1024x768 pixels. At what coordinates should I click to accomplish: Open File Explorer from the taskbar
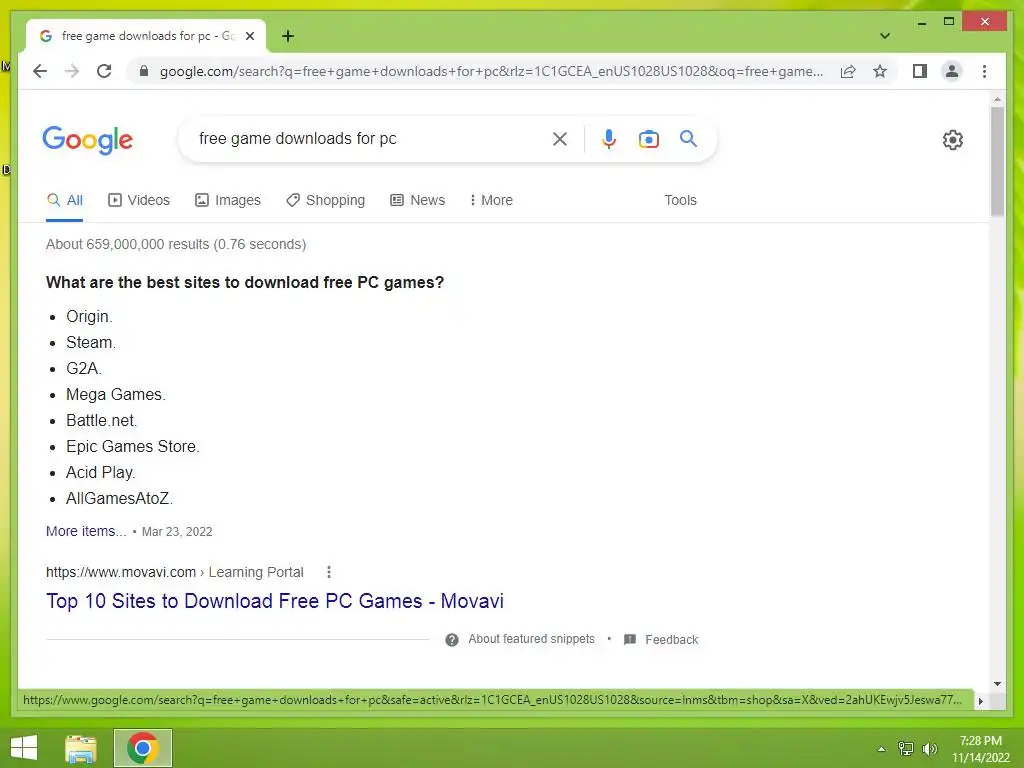click(81, 748)
